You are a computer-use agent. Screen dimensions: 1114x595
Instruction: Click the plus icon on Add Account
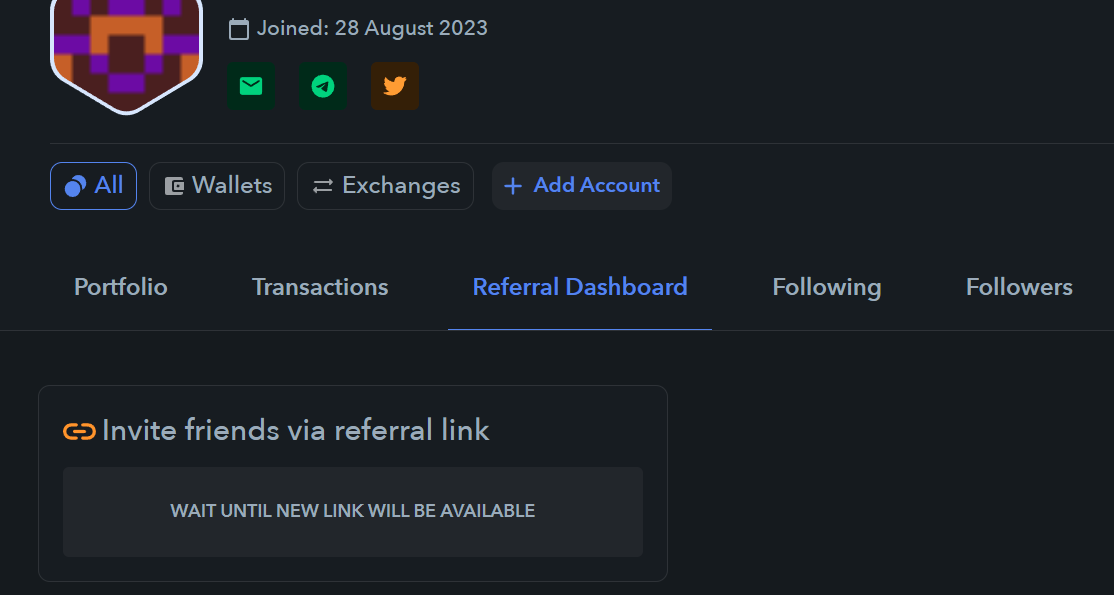(512, 186)
